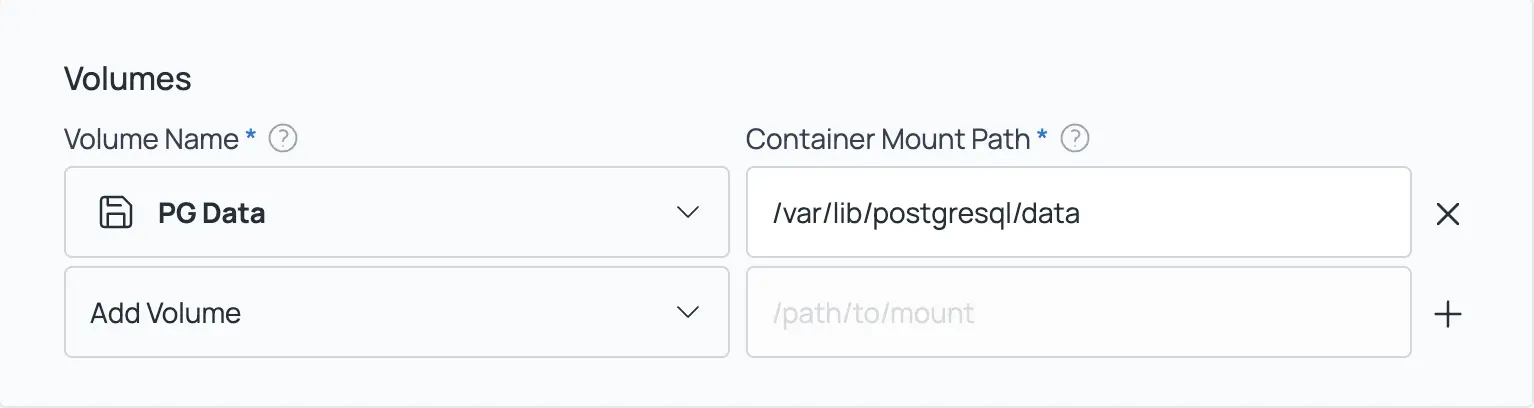Click the disk icon next to PG Data
Viewport: 1534px width, 408px height.
[116, 213]
